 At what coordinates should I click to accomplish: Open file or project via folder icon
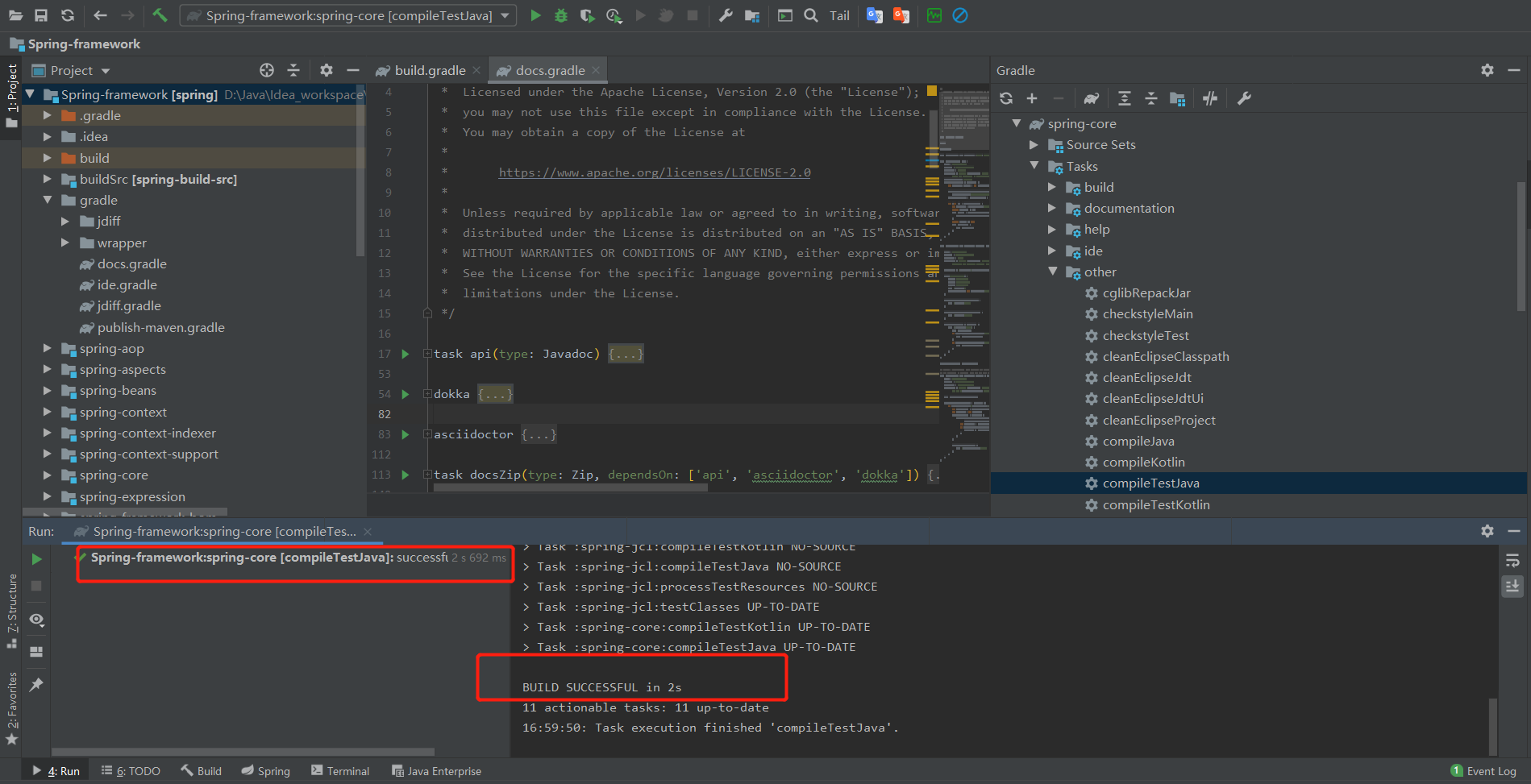15,15
